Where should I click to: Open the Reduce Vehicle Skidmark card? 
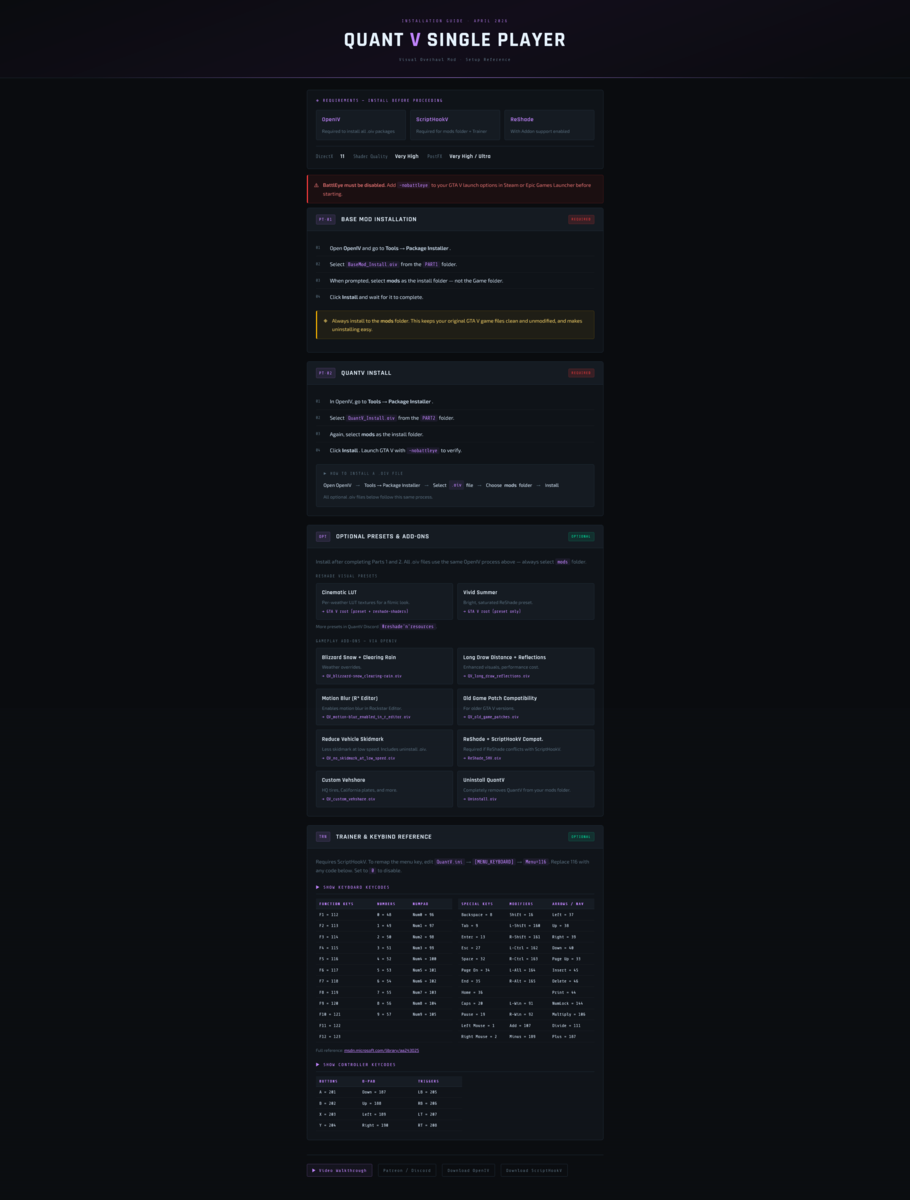click(383, 748)
